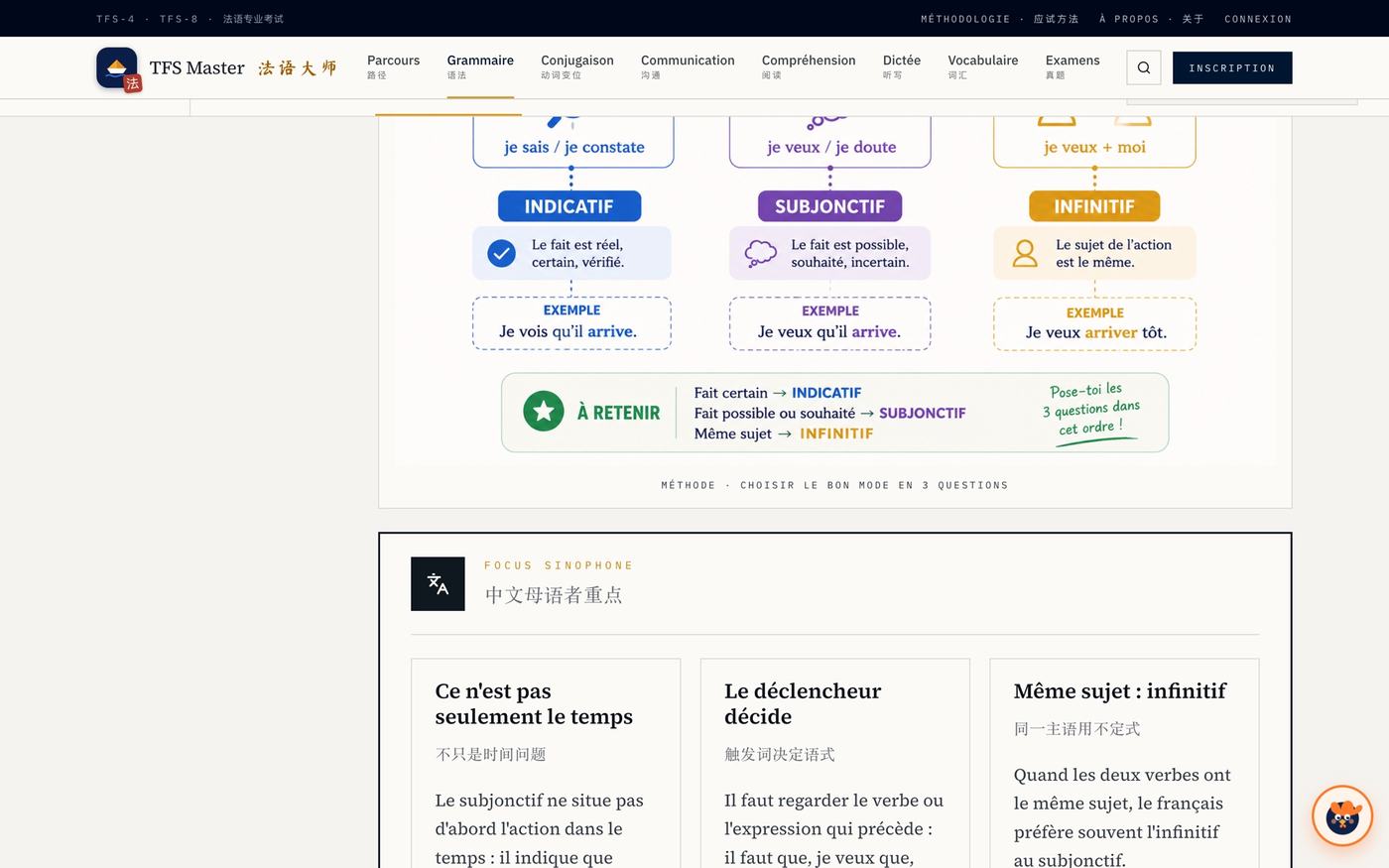Open Compréhension in the navigation
The image size is (1389, 868).
coord(809,66)
